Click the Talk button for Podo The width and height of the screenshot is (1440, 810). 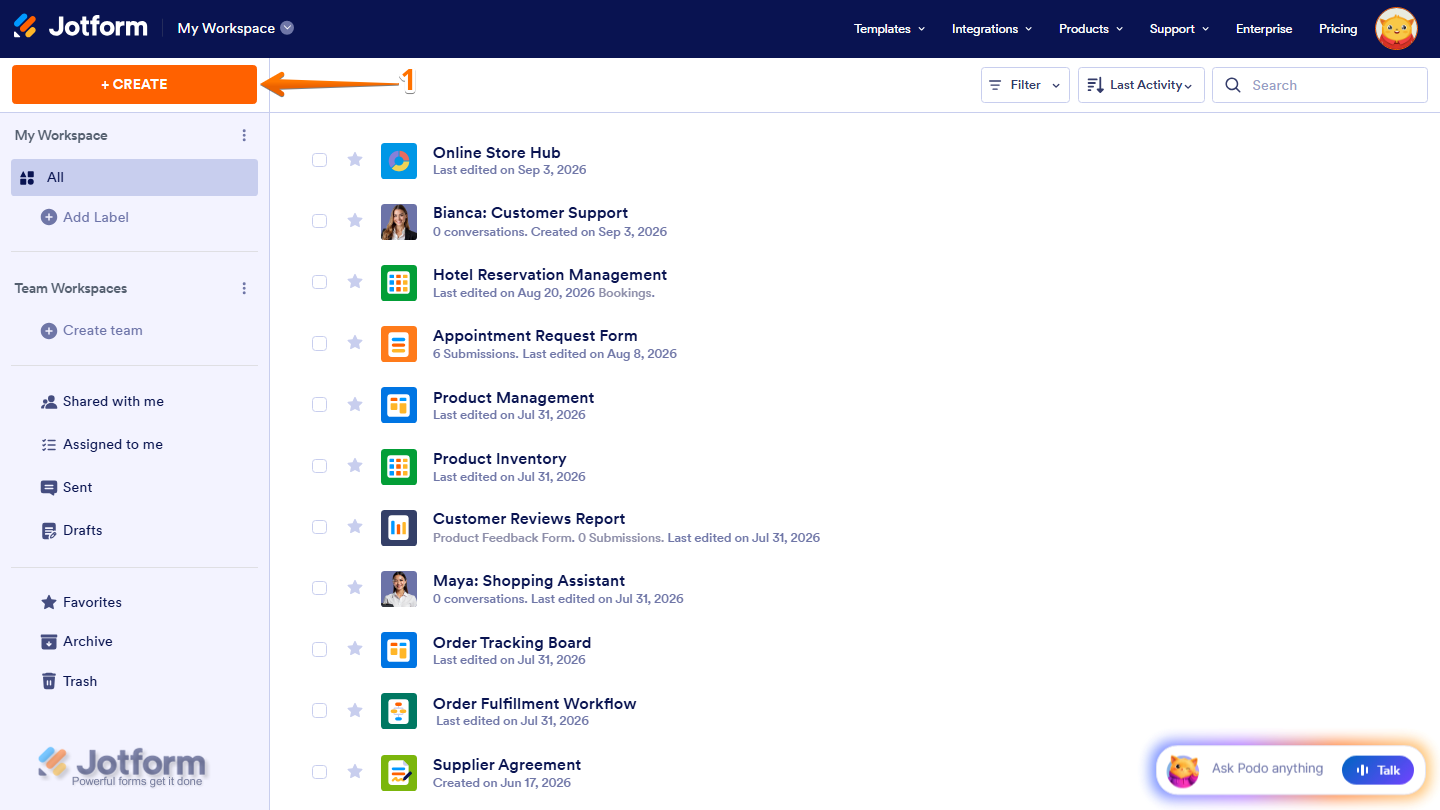tap(1378, 769)
